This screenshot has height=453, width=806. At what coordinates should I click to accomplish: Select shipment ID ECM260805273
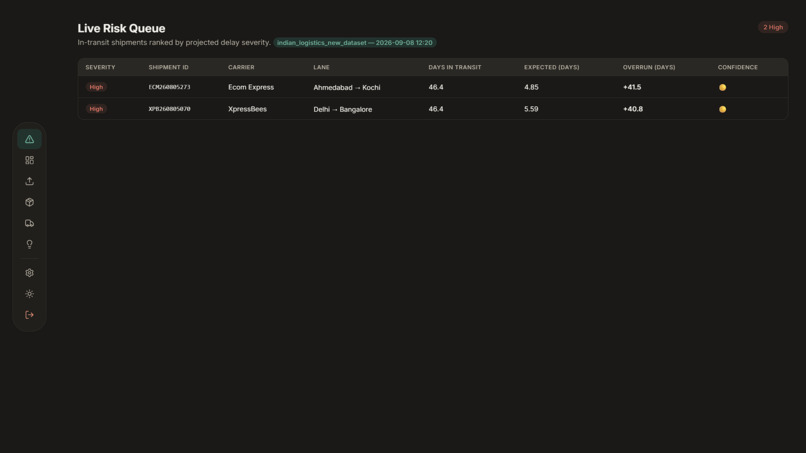(x=170, y=87)
